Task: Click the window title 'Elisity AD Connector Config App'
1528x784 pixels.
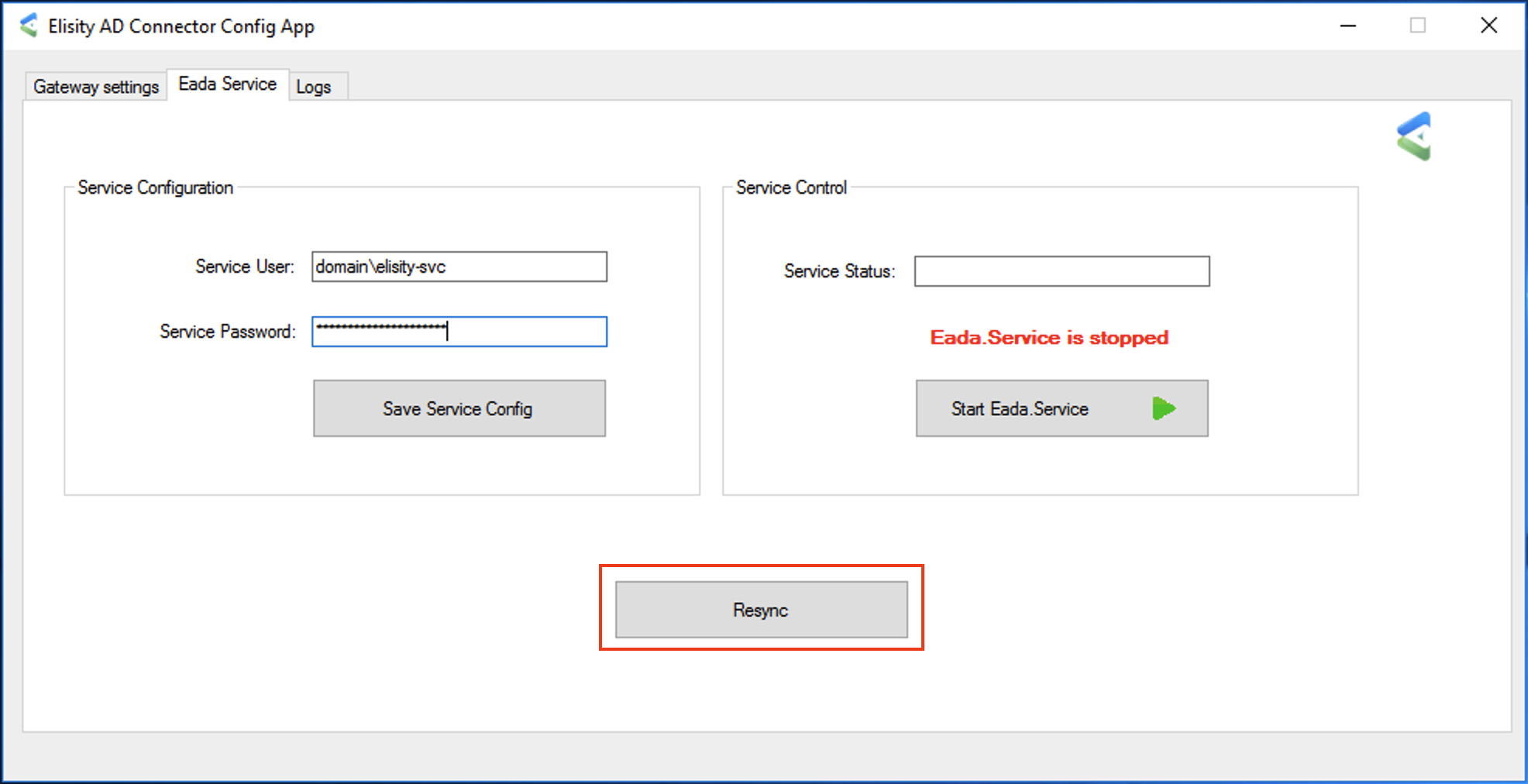Action: pos(181,26)
